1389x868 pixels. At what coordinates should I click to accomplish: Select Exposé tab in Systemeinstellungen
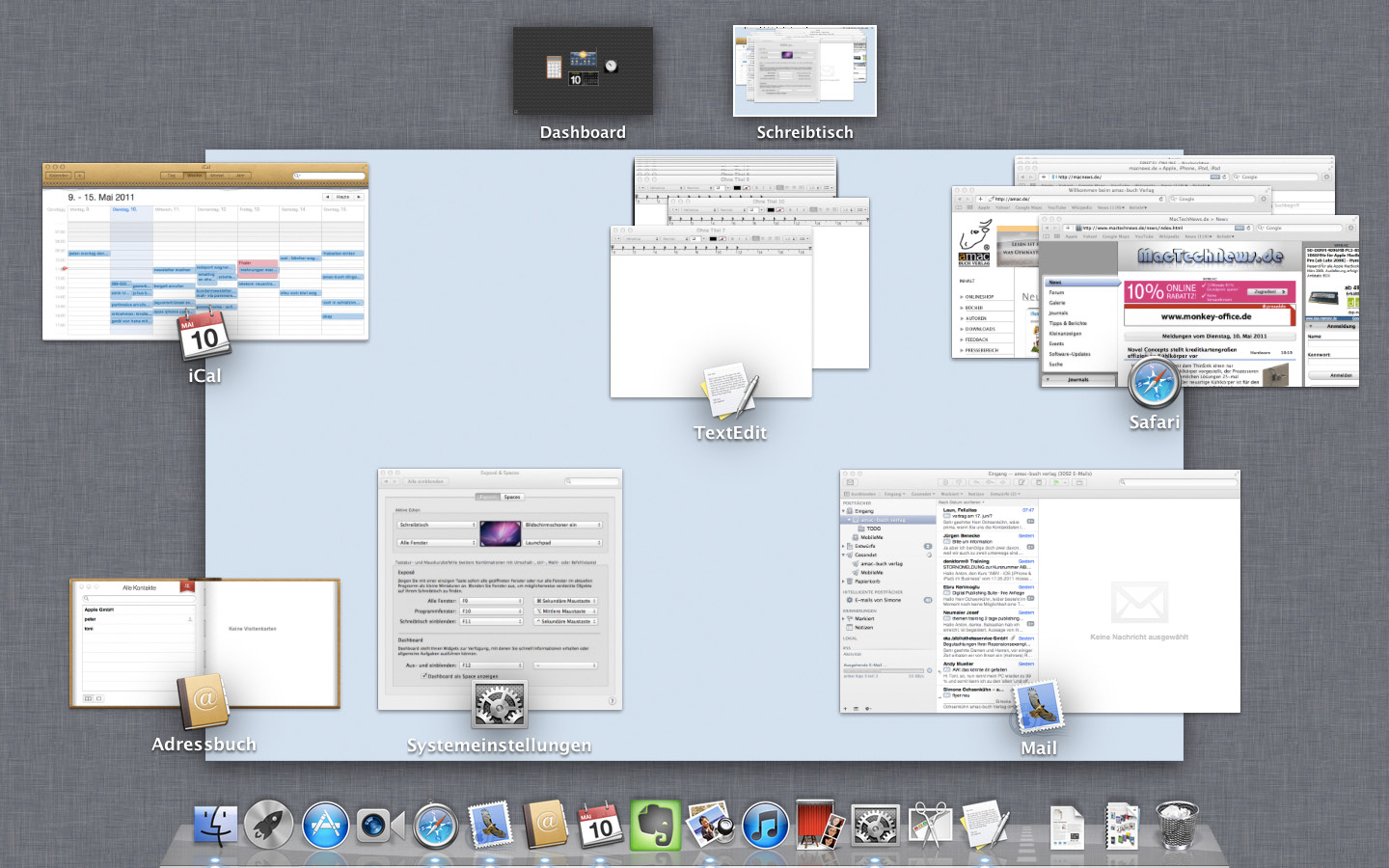(488, 497)
